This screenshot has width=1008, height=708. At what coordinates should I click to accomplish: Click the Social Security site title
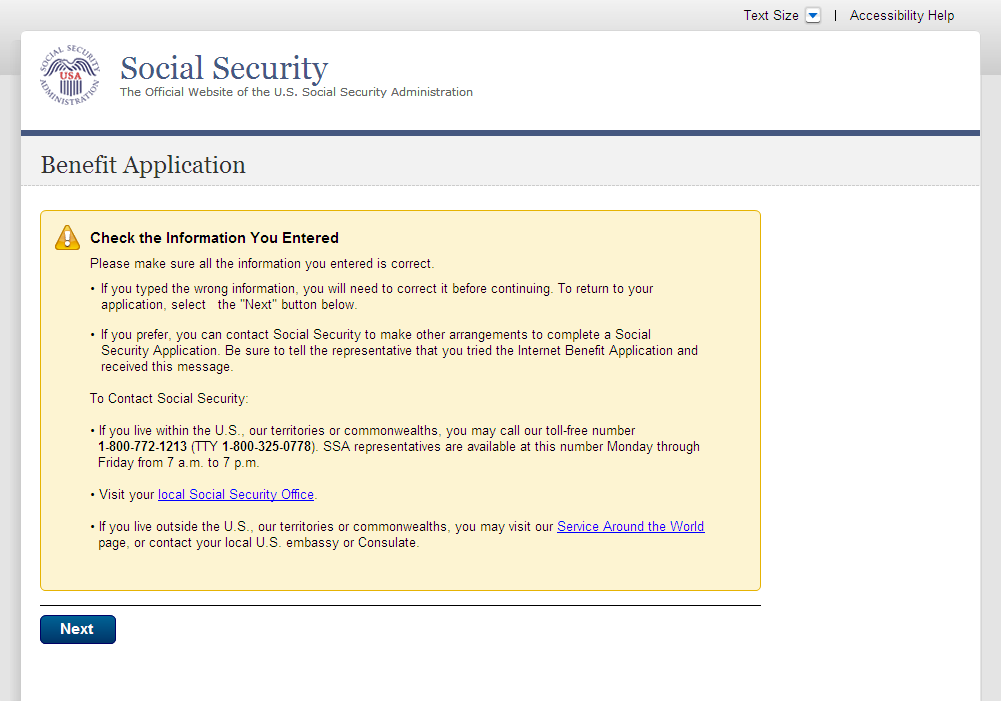pyautogui.click(x=224, y=68)
